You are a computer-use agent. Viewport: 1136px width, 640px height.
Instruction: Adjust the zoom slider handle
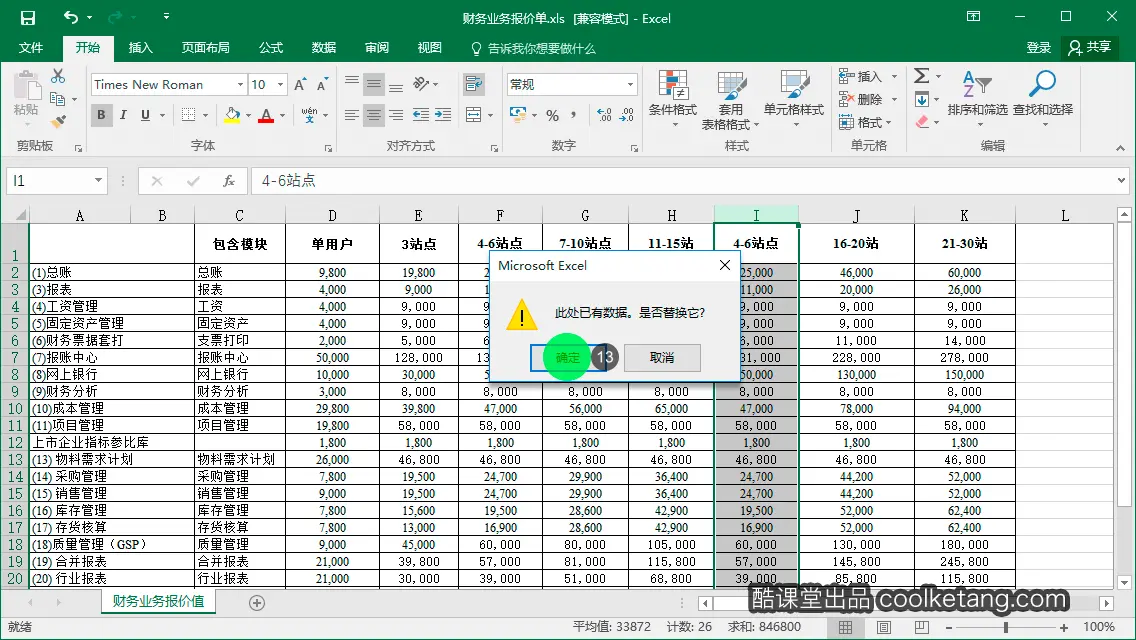click(1006, 627)
